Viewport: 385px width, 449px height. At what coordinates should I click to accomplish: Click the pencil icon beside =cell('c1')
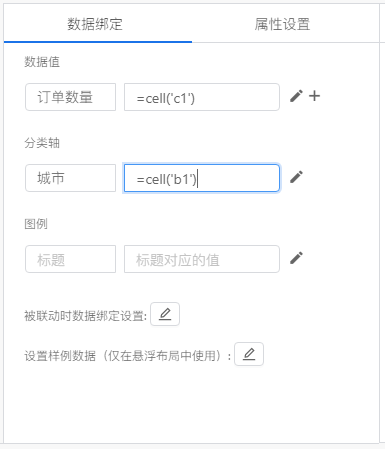tap(296, 96)
